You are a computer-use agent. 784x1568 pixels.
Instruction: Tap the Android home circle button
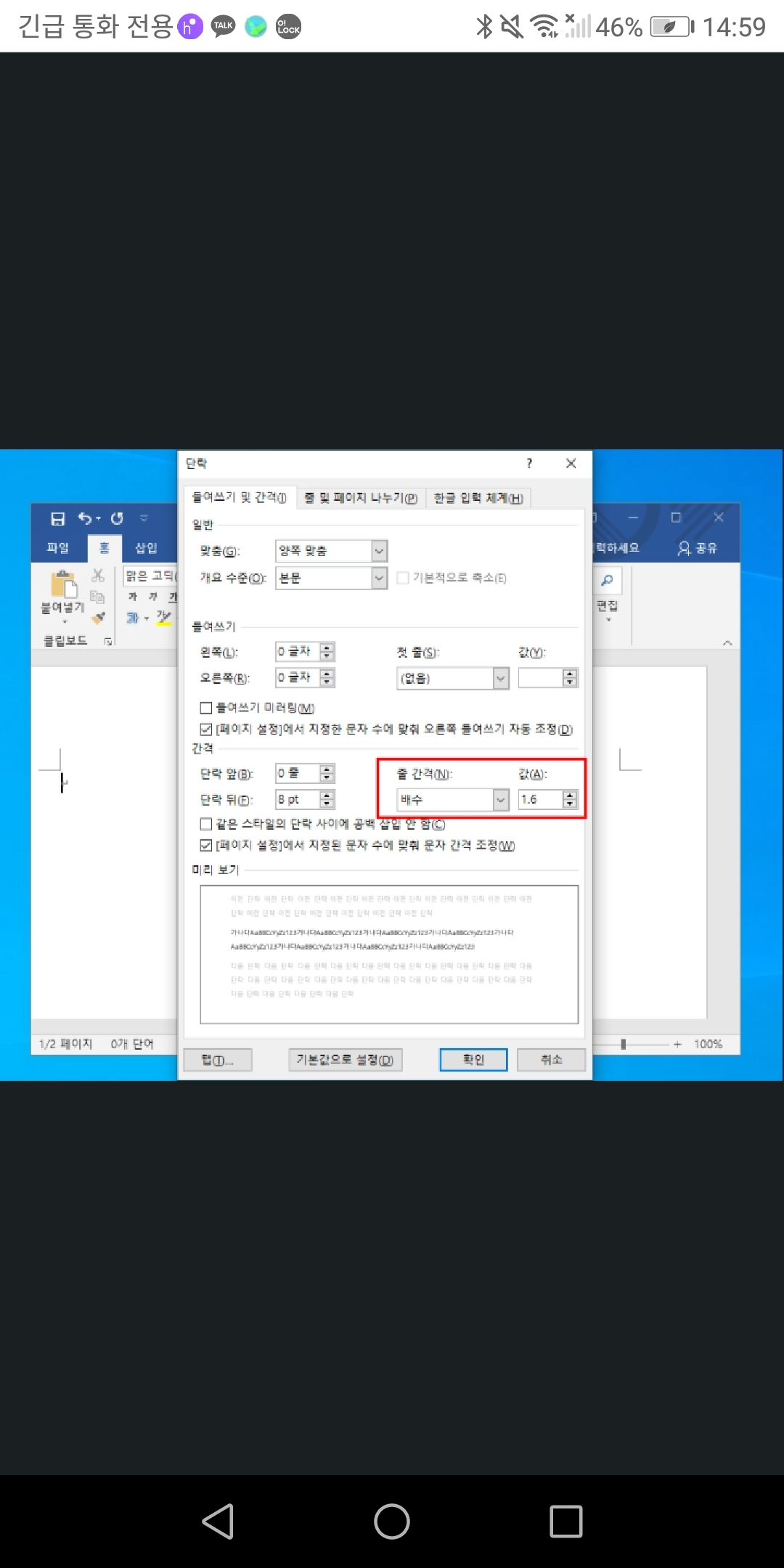point(392,1521)
